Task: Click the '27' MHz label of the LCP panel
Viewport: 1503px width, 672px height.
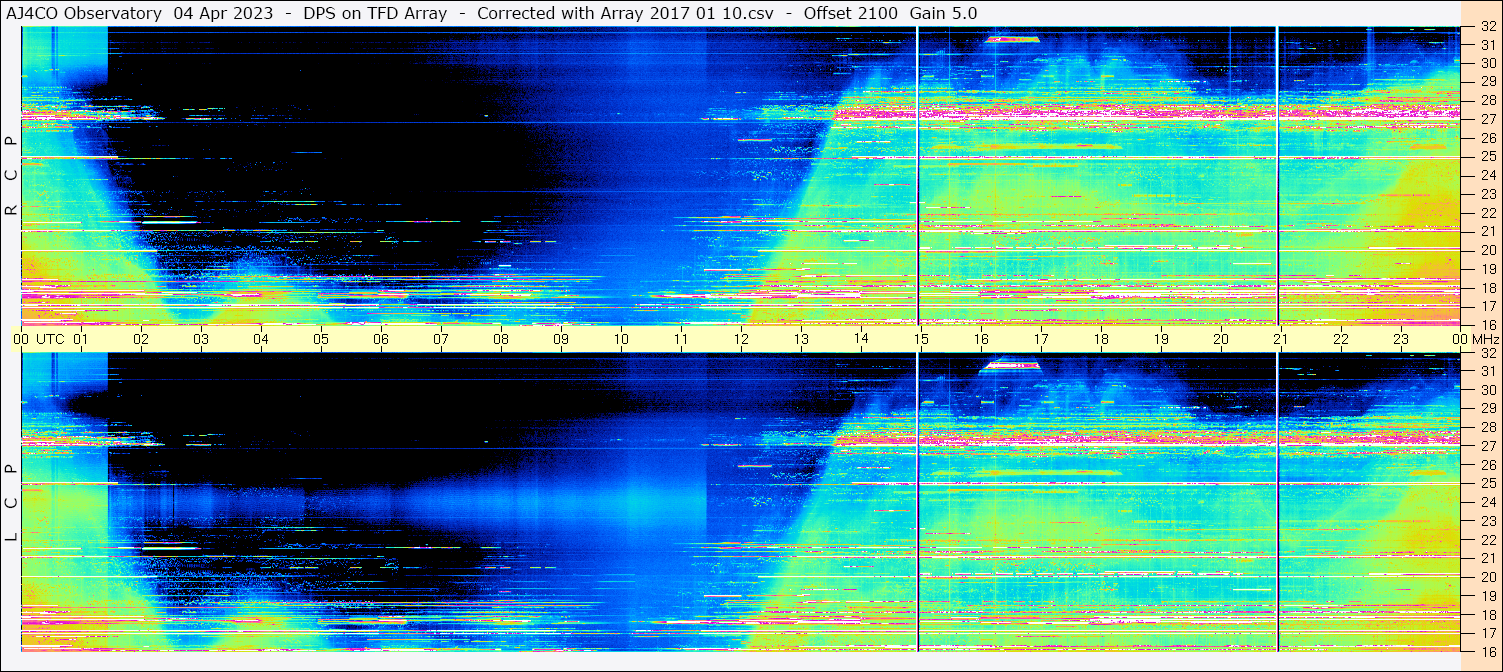Action: pos(1488,446)
